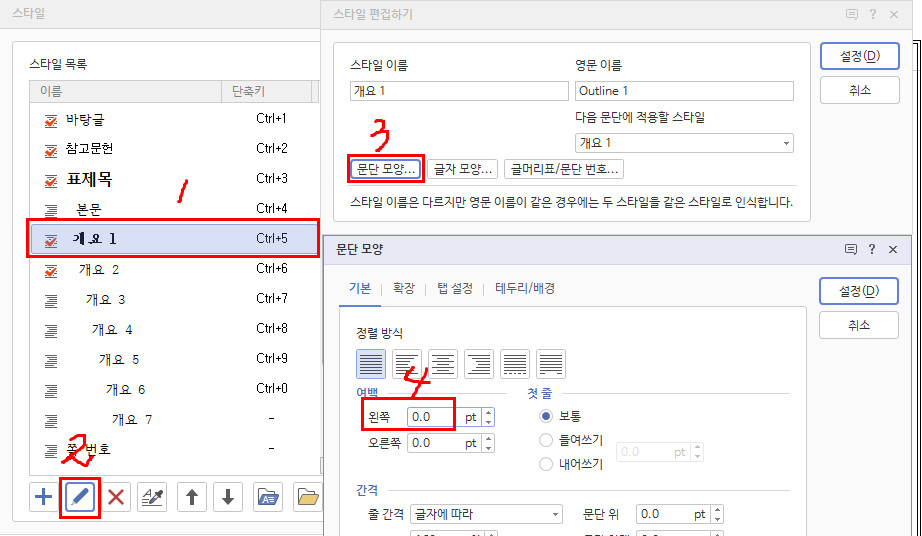Choose the 들여쓰기 radio option
This screenshot has width=922, height=536.
point(546,440)
